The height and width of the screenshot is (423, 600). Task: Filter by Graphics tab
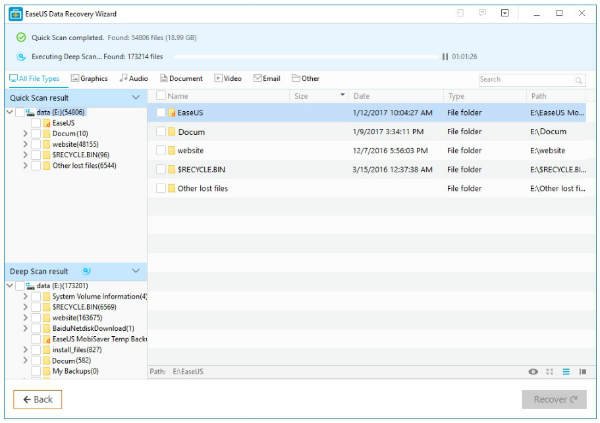click(x=89, y=78)
